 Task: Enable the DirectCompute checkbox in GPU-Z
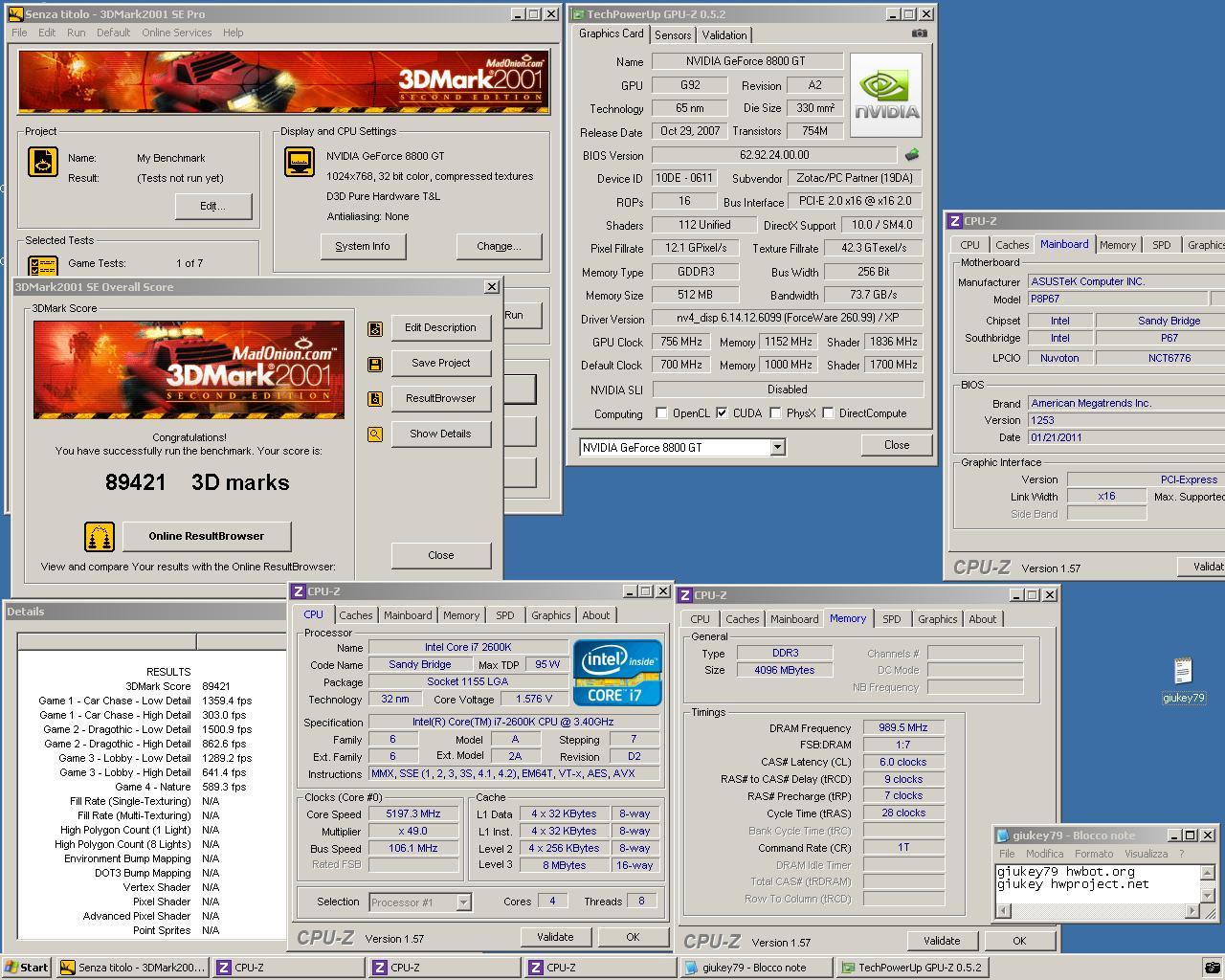(x=828, y=413)
